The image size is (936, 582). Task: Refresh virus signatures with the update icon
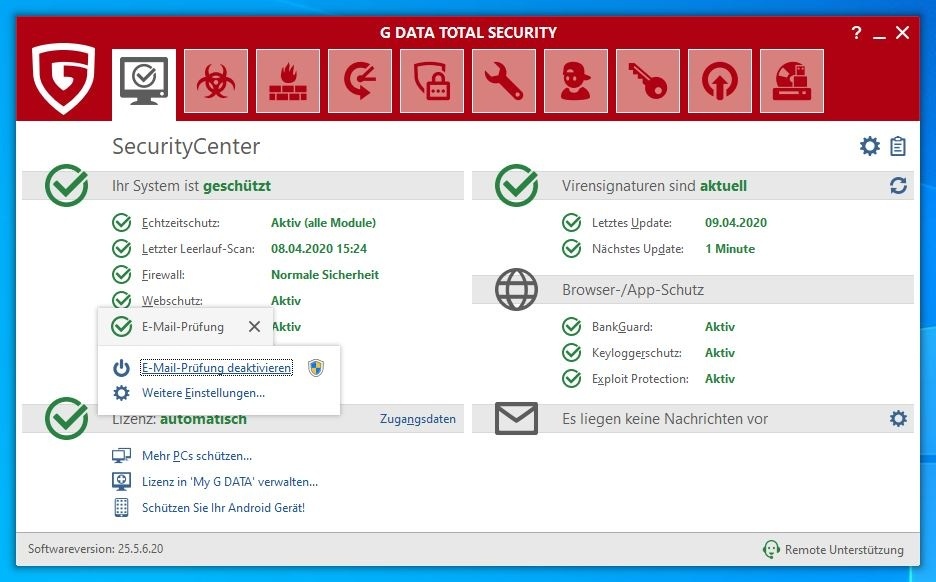[x=898, y=186]
